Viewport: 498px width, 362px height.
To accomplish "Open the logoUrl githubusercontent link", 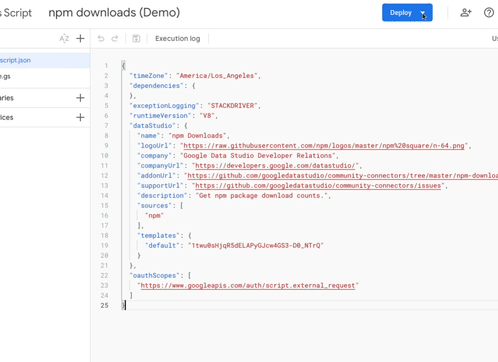I will 324,146.
